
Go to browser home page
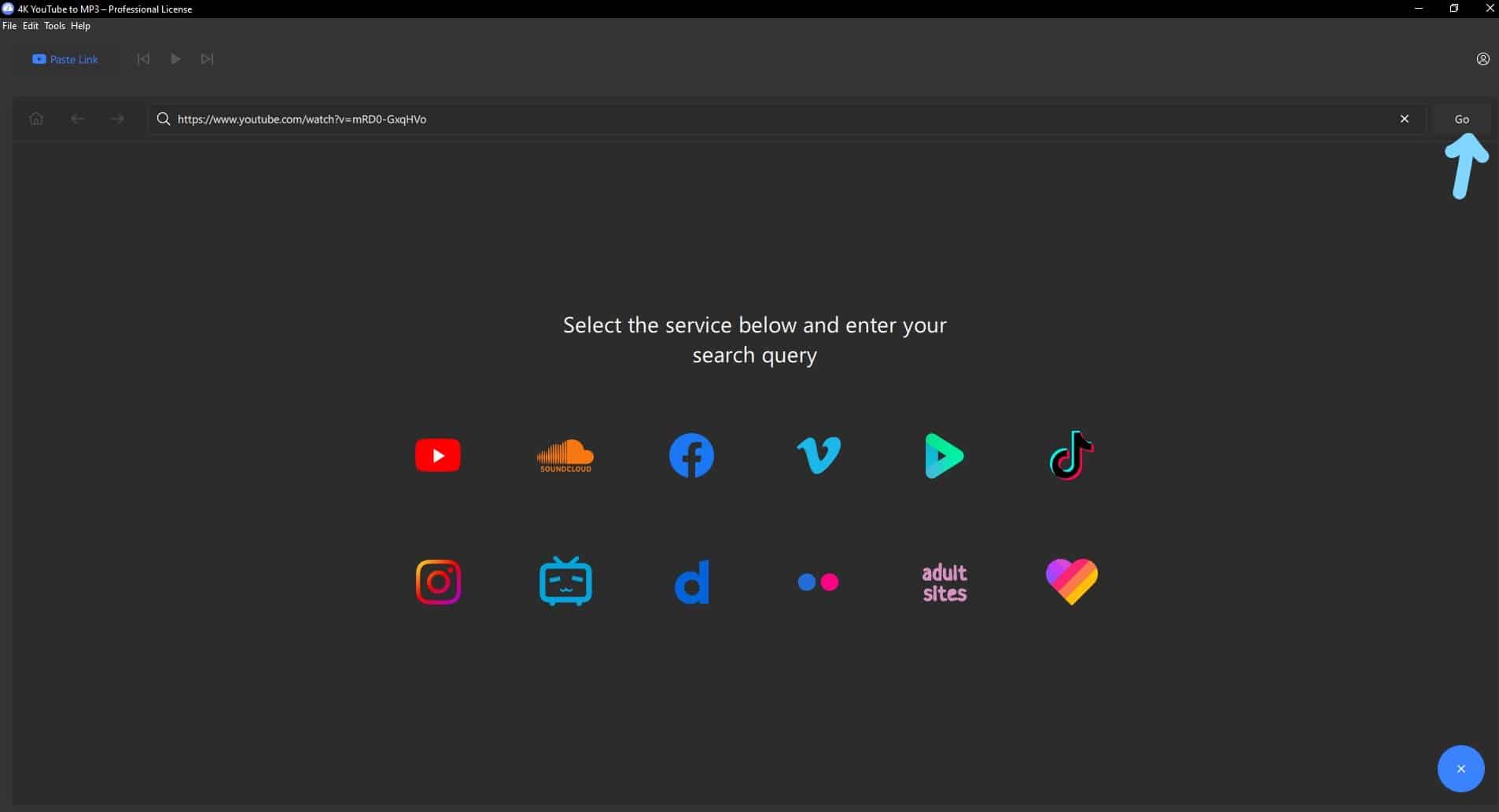pyautogui.click(x=36, y=119)
